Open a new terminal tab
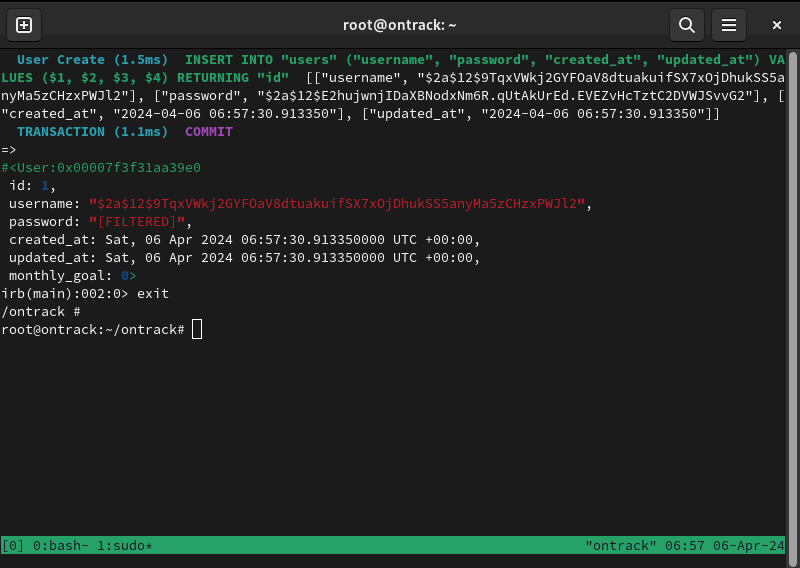 click(24, 25)
